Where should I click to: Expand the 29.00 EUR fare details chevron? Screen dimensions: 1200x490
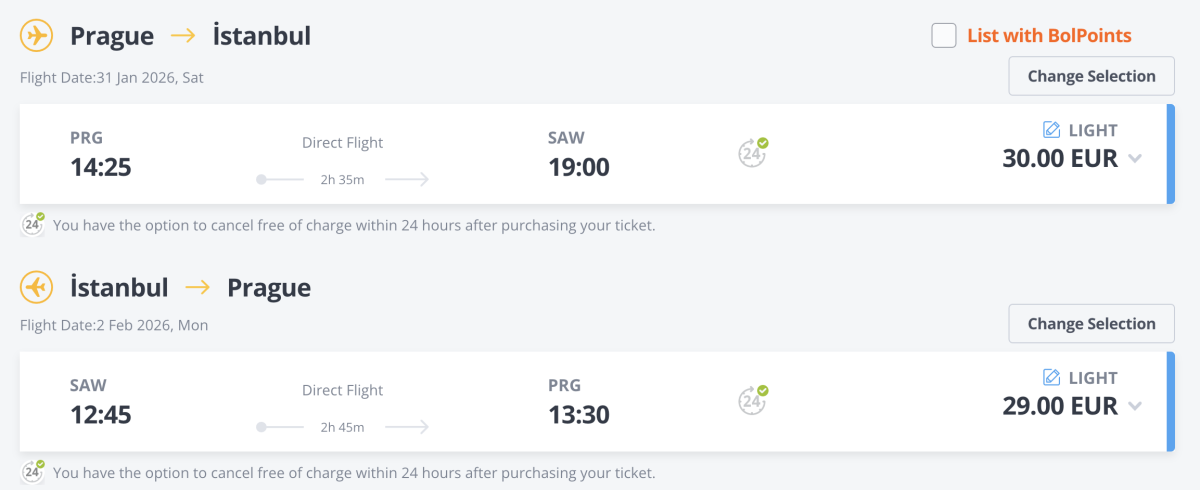pos(1134,406)
